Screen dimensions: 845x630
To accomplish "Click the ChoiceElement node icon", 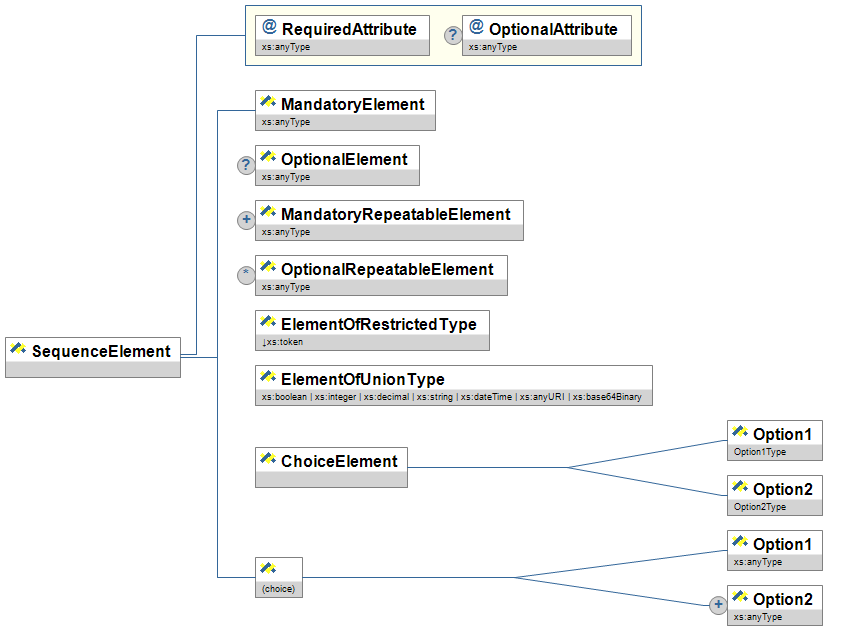I will [268, 460].
